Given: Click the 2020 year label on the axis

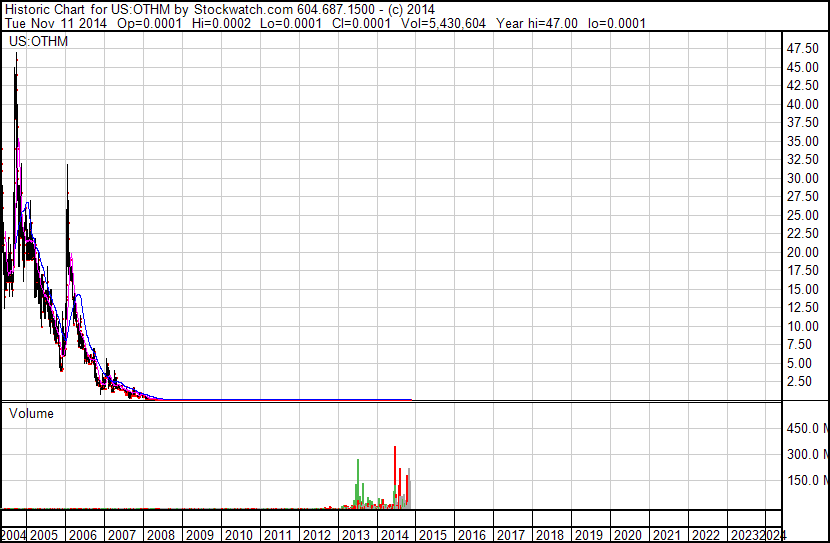Looking at the screenshot, I should point(628,535).
